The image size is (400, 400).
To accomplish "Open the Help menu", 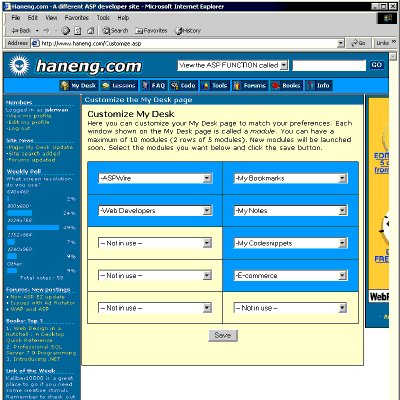I will point(123,18).
